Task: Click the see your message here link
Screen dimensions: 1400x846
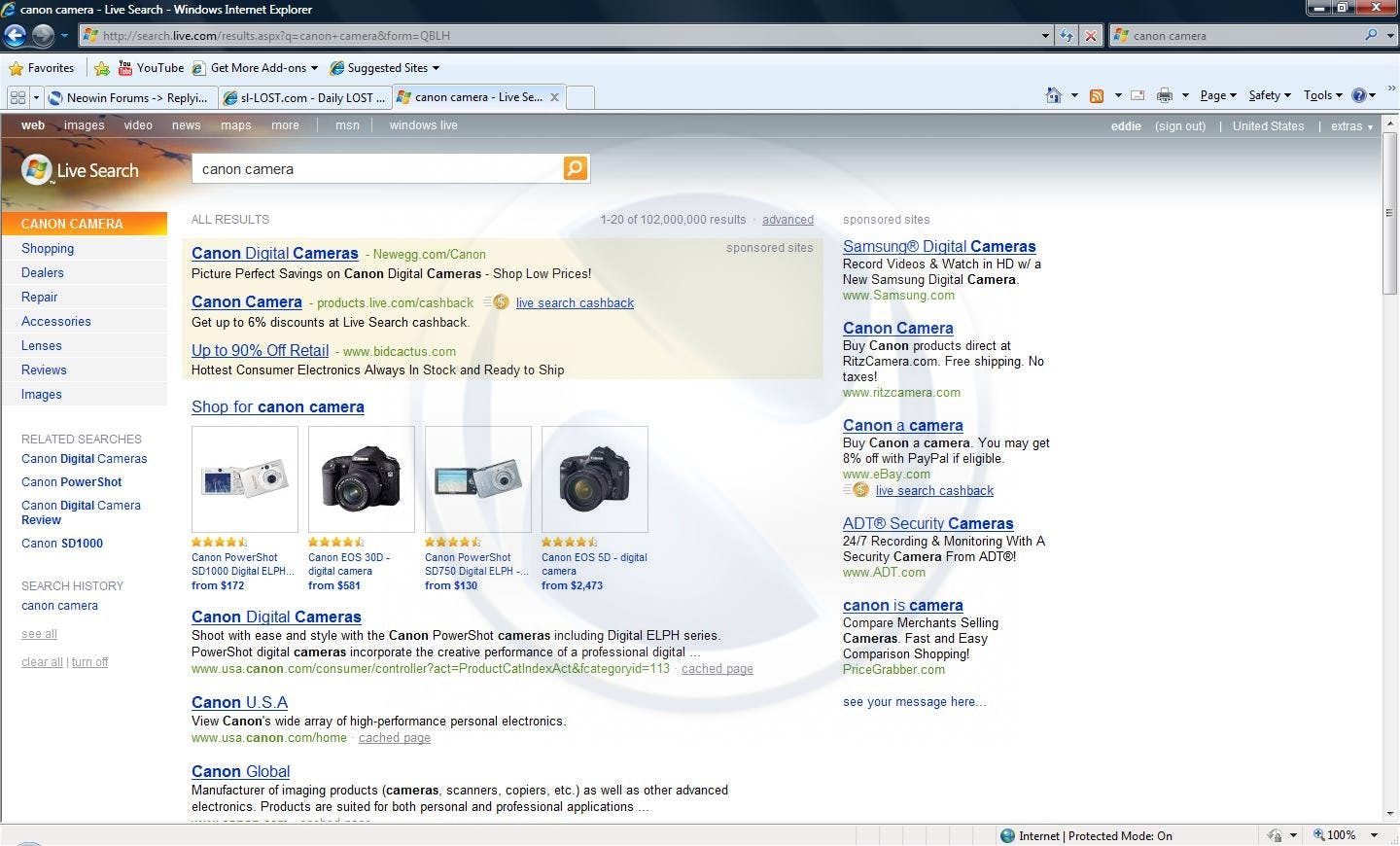Action: (914, 702)
